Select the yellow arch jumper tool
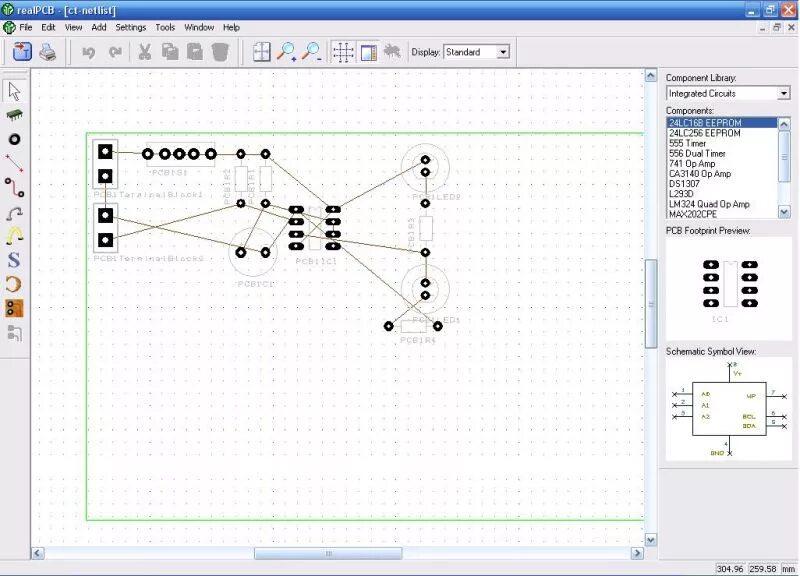Screen dimensions: 800x576 pos(14,236)
